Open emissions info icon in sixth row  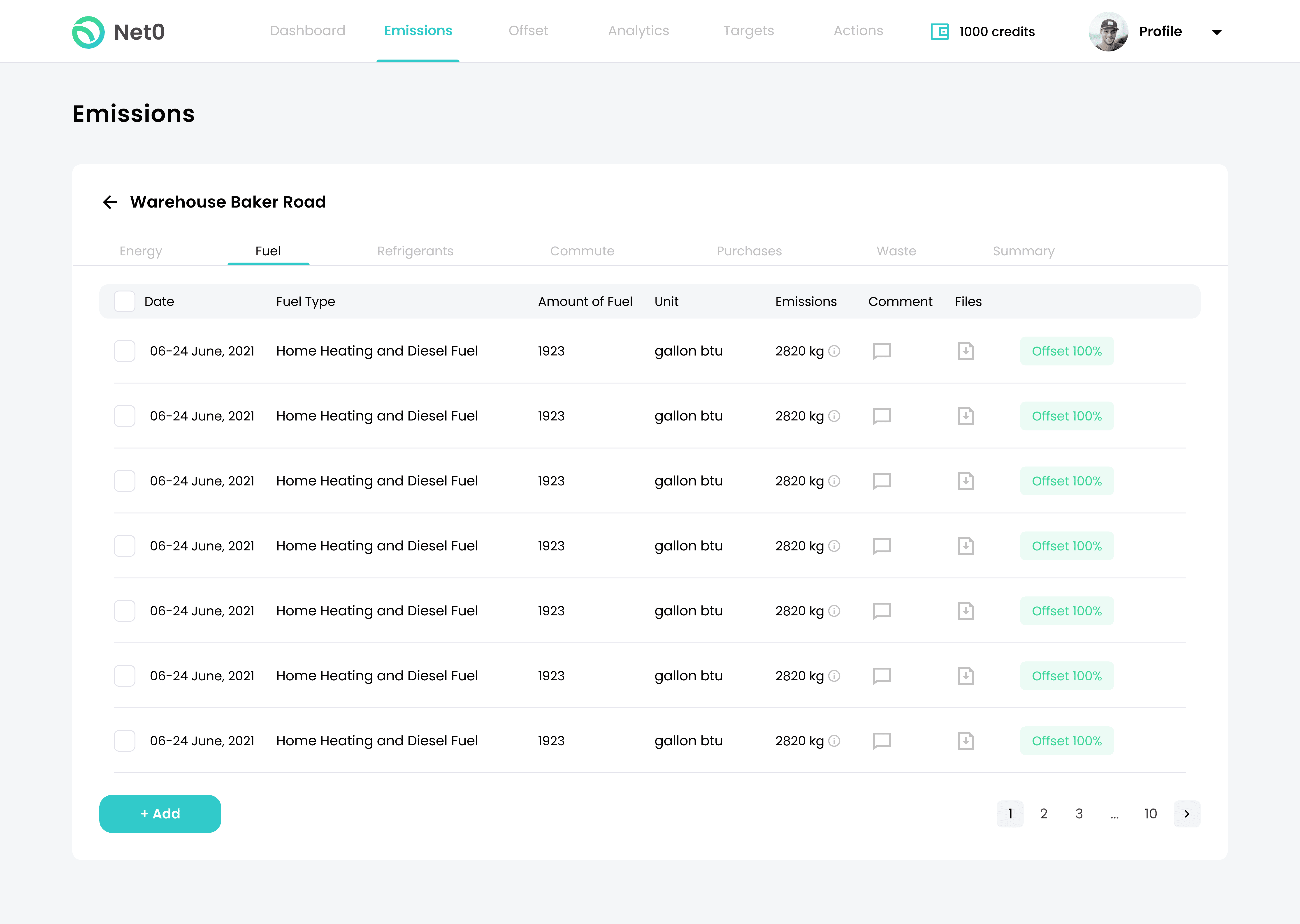tap(834, 675)
